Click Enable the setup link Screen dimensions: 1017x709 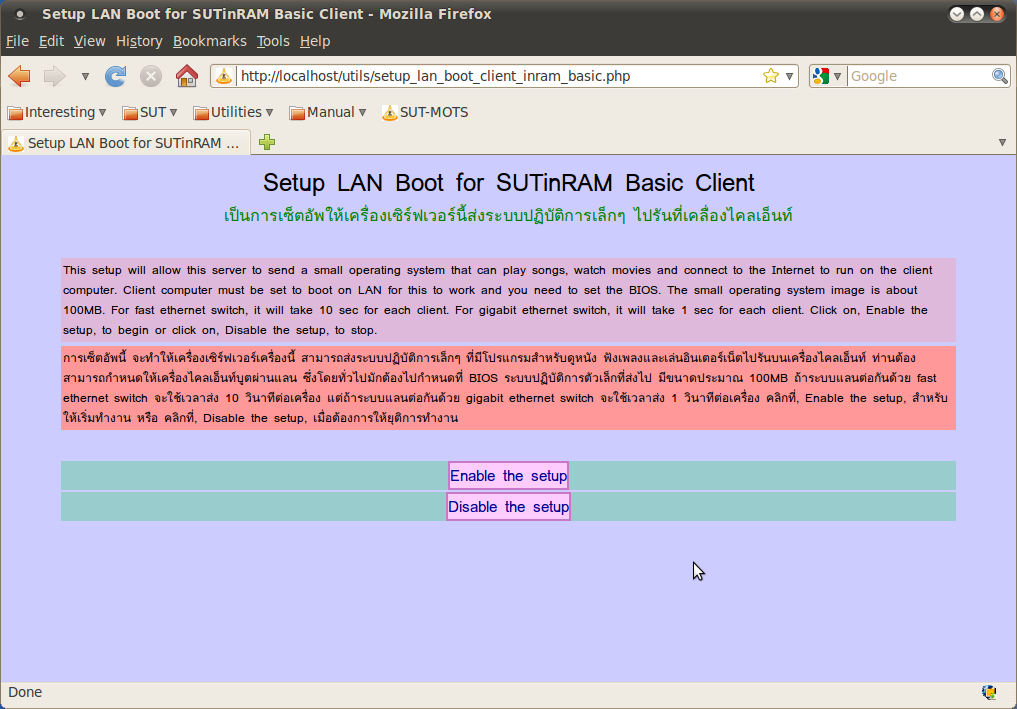pyautogui.click(x=508, y=475)
